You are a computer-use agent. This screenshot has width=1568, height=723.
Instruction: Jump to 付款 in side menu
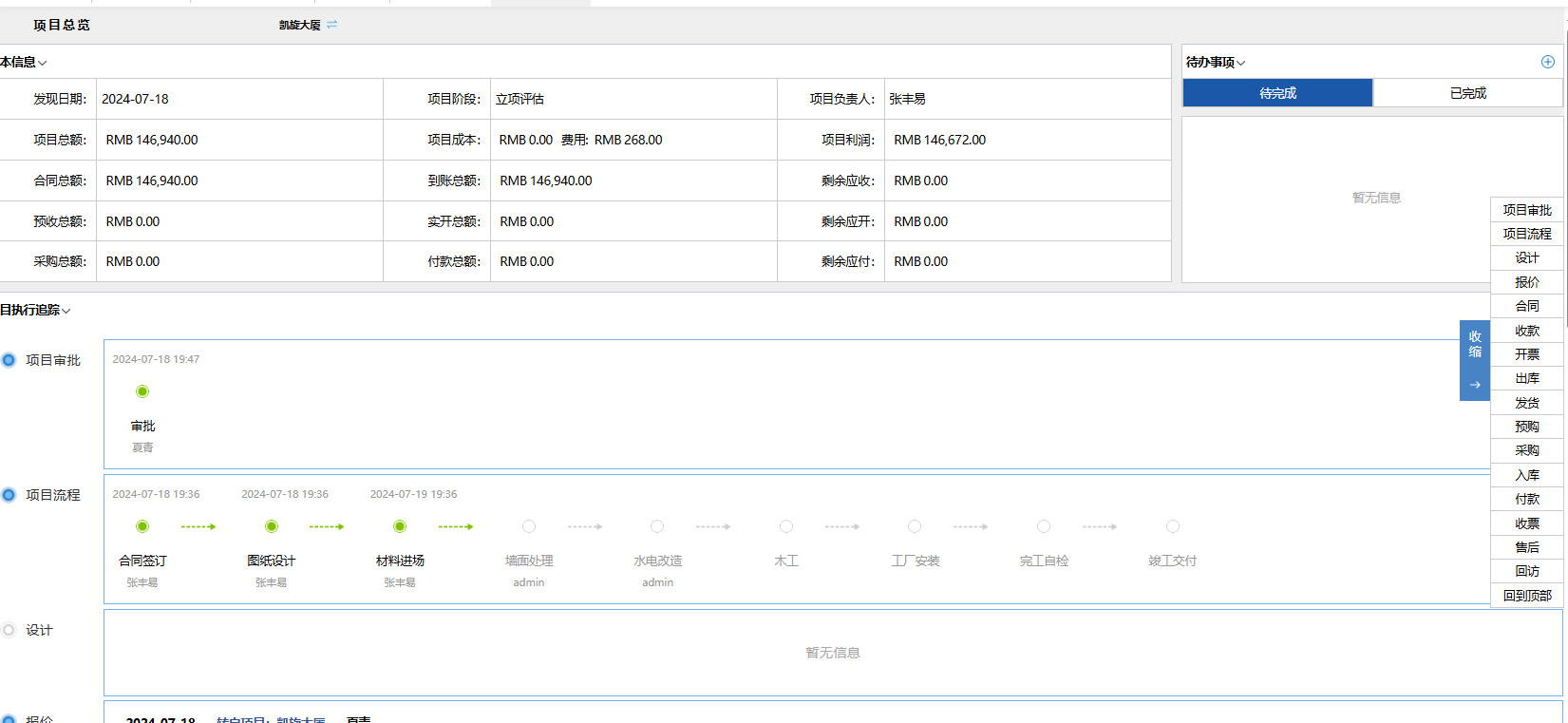click(x=1527, y=499)
